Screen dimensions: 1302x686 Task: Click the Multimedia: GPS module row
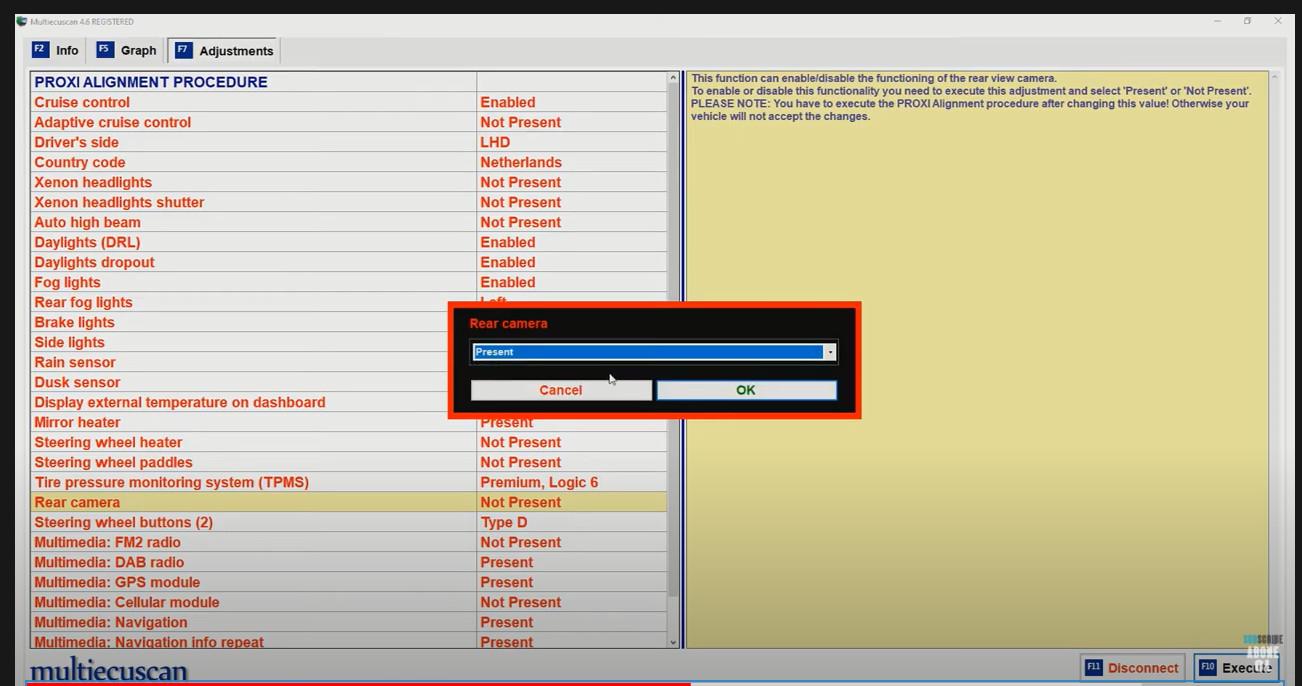pyautogui.click(x=349, y=582)
